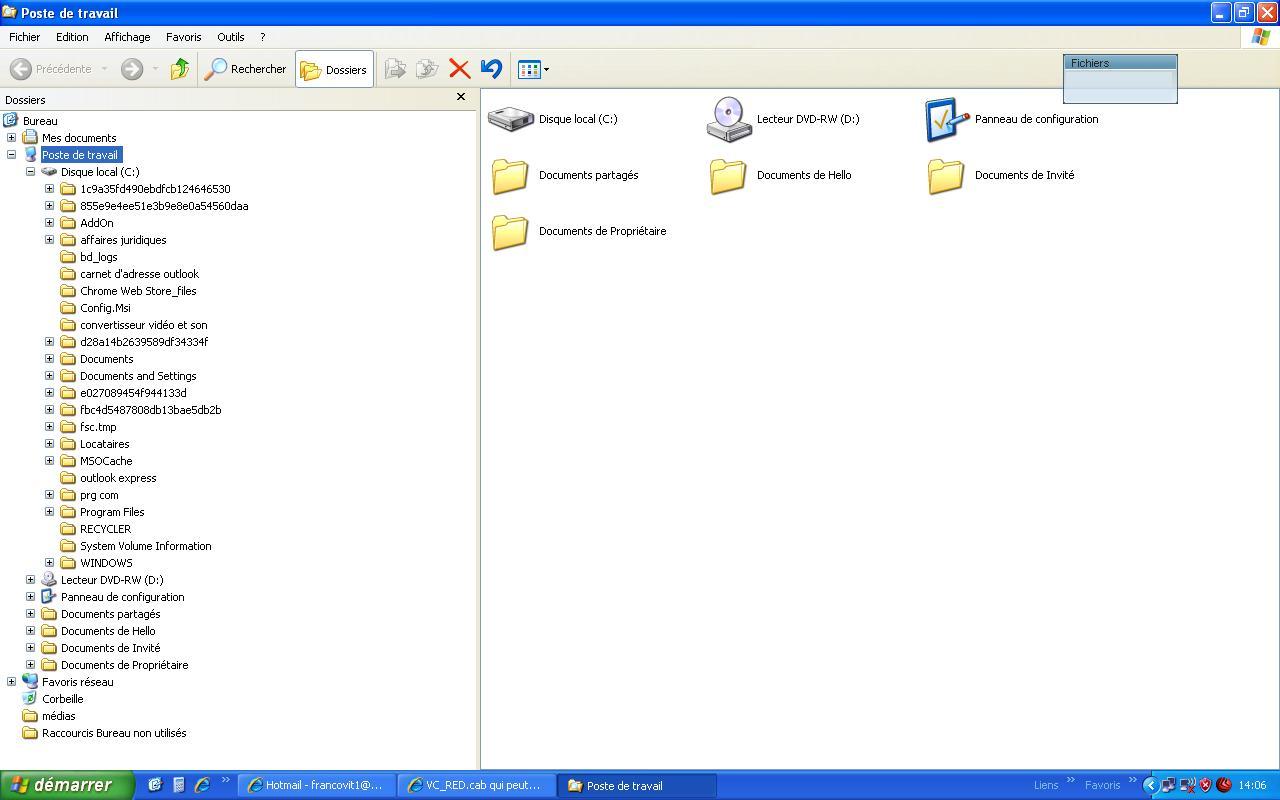Launch Internet Explorer from Quick Launch
This screenshot has height=800, width=1280.
click(202, 785)
